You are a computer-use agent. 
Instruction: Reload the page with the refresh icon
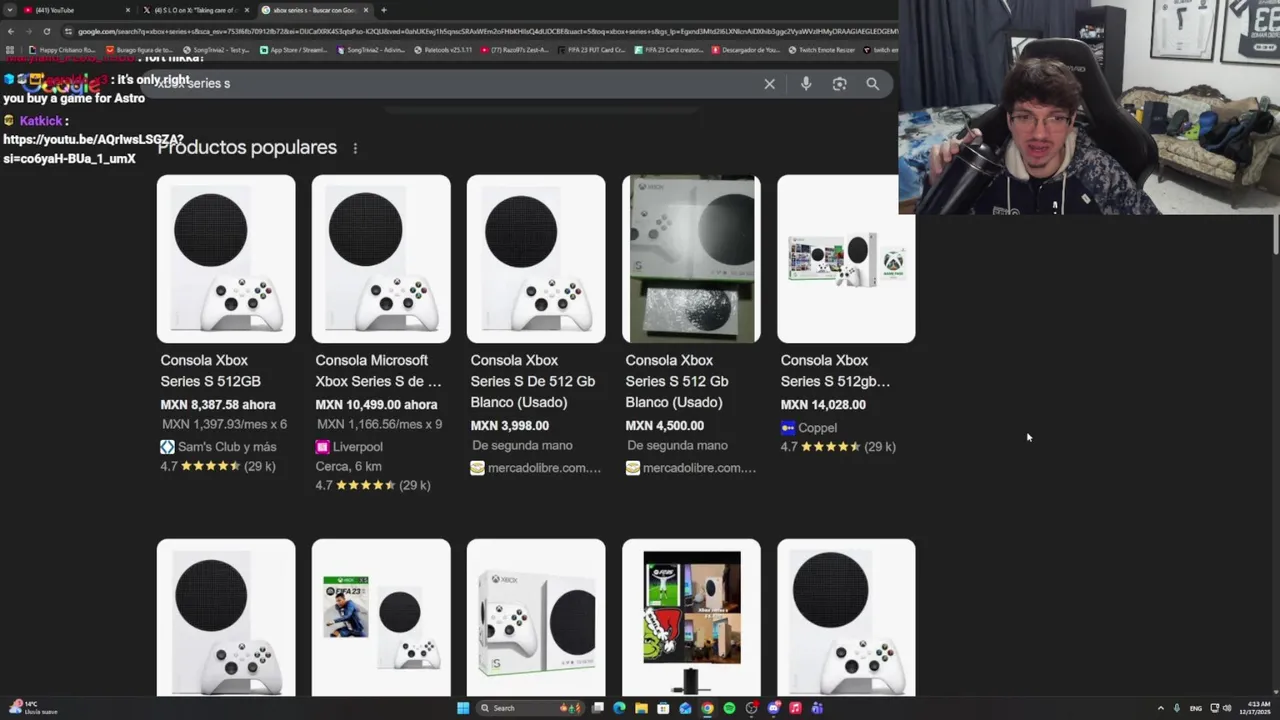coord(46,31)
